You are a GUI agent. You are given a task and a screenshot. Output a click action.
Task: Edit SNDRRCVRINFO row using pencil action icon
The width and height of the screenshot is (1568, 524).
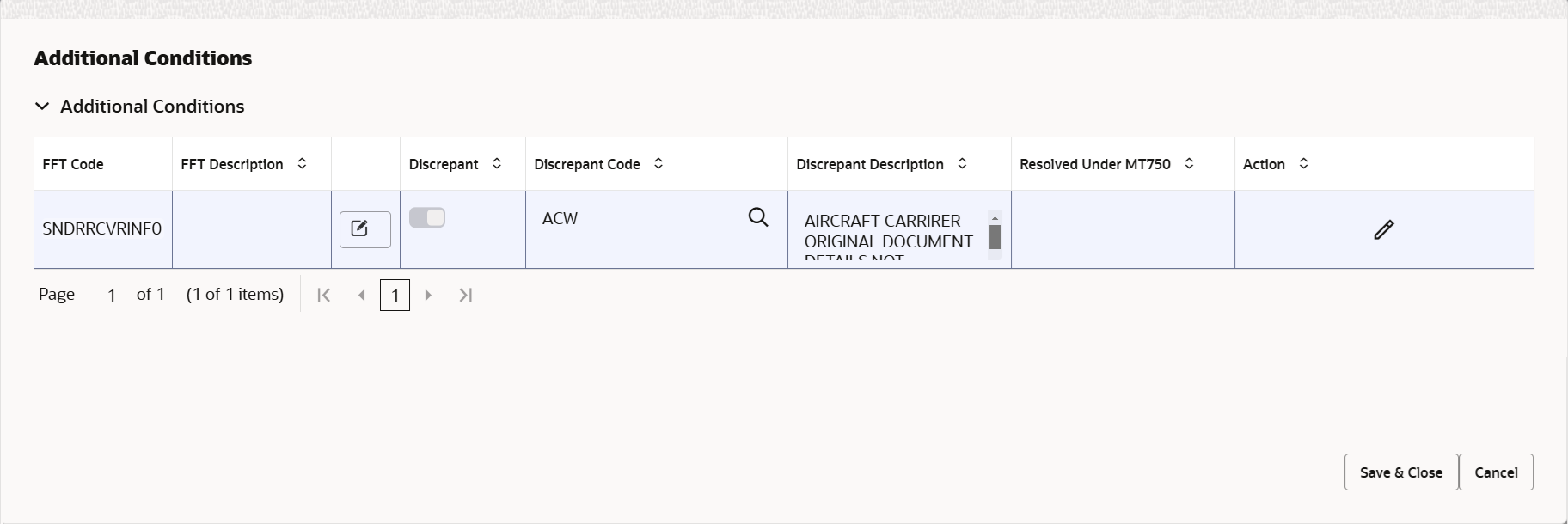[1383, 229]
